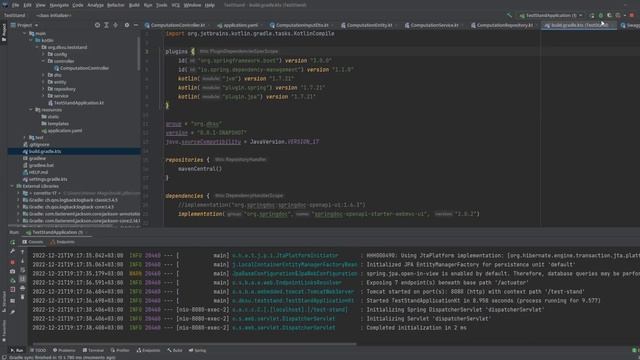Open the Project side tool window tab
This screenshot has height=360, width=640.
point(4,32)
